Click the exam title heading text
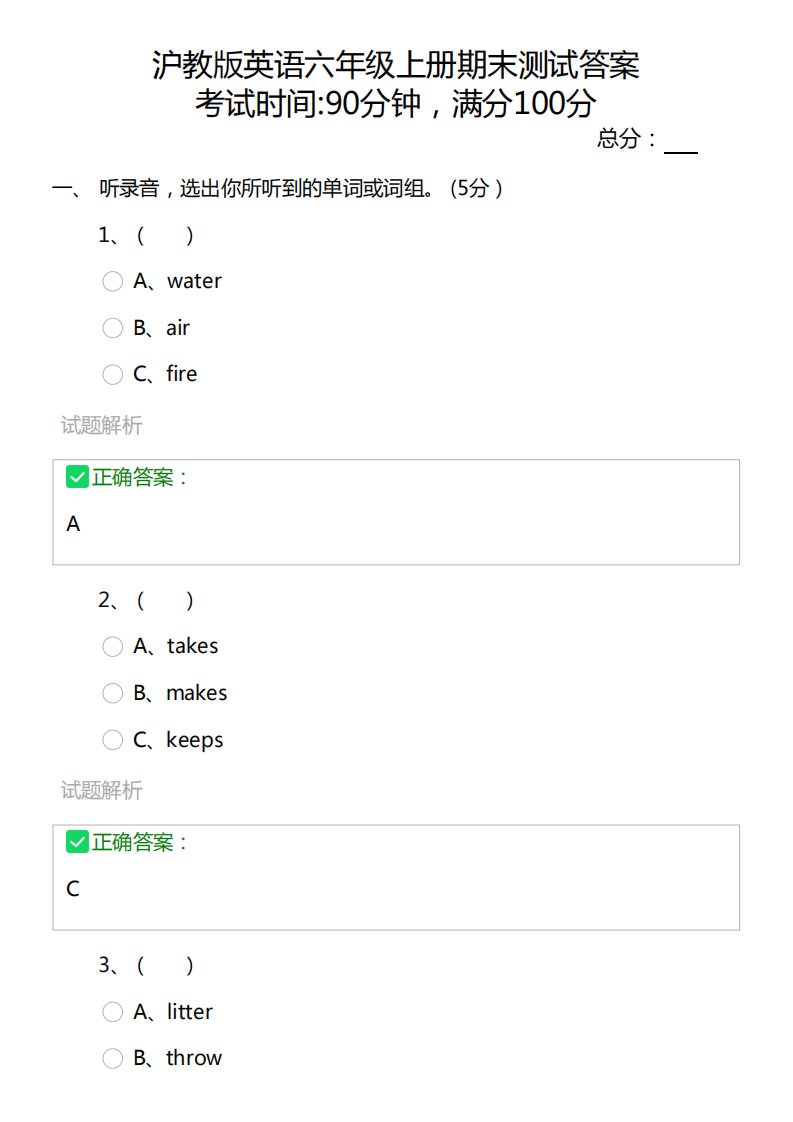The width and height of the screenshot is (793, 1122). [396, 65]
